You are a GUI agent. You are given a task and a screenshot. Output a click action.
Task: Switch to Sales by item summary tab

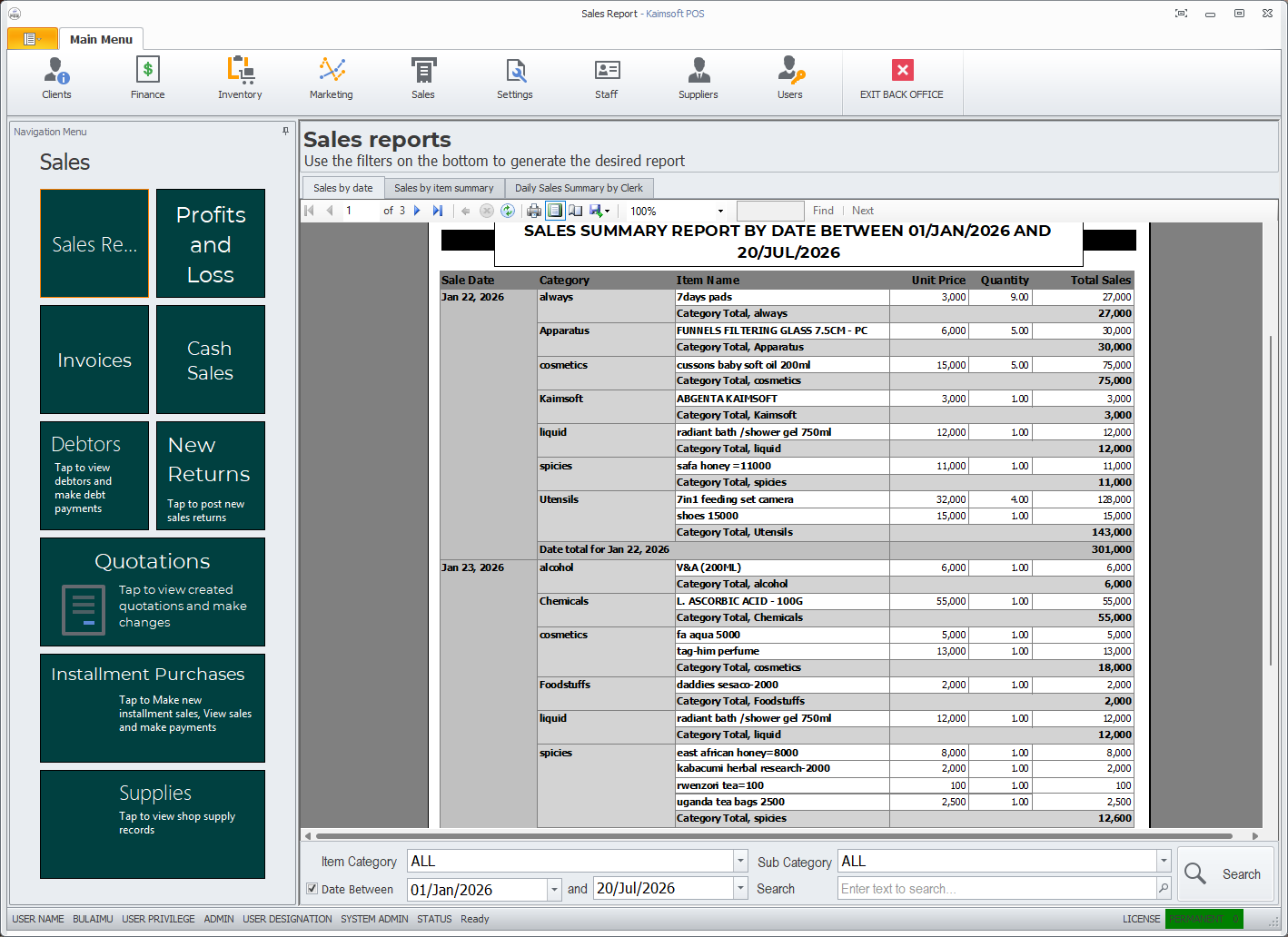point(443,188)
